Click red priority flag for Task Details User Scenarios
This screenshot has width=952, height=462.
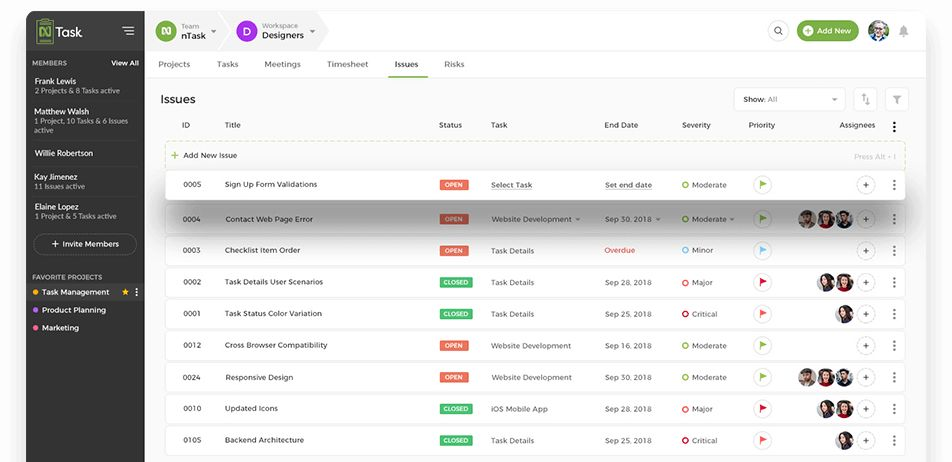[x=763, y=282]
